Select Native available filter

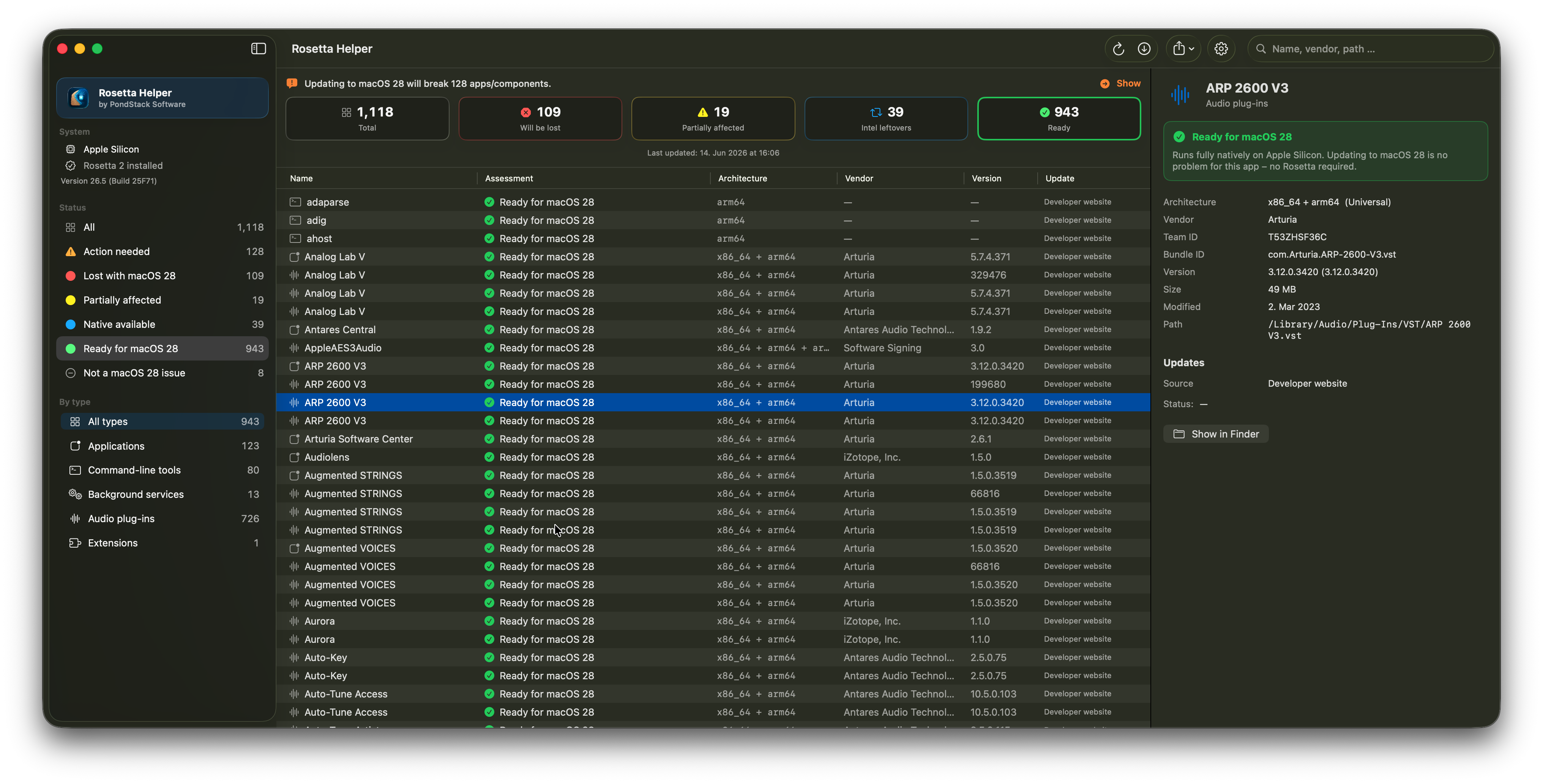tap(163, 324)
